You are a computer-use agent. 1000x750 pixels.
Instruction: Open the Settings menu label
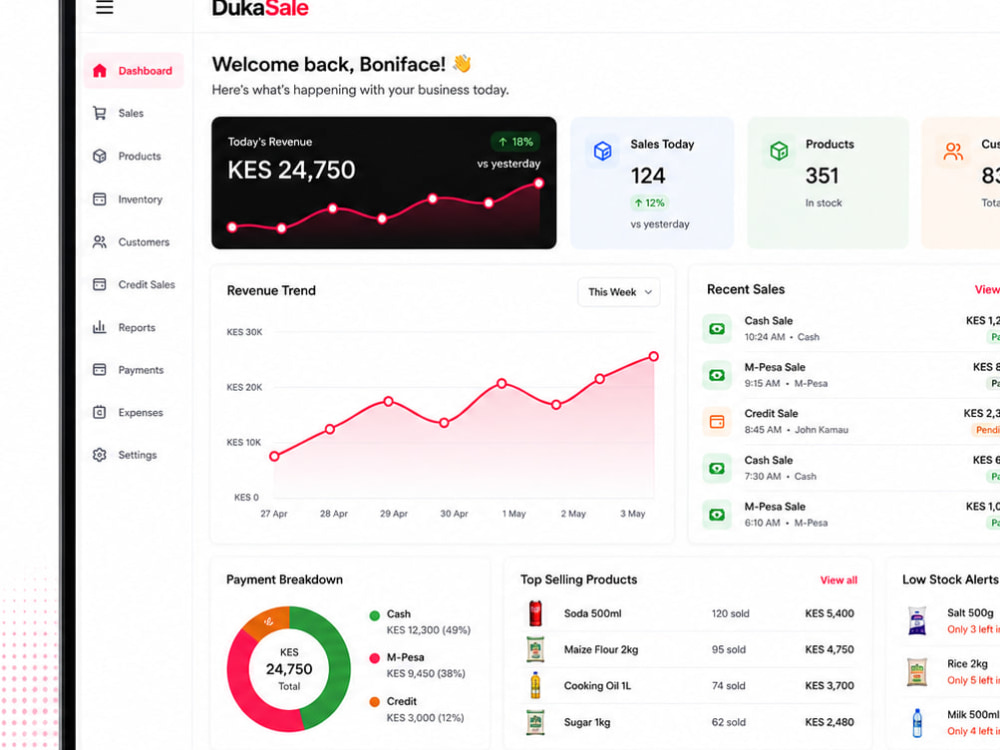tap(138, 455)
